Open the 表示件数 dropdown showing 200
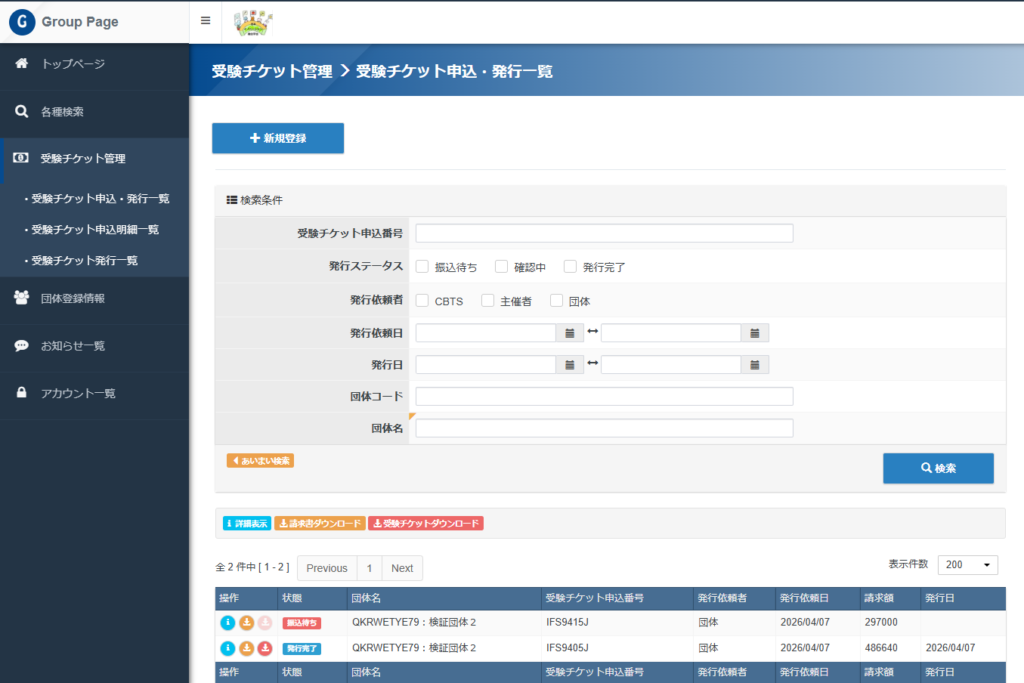The width and height of the screenshot is (1024, 683). (x=967, y=565)
